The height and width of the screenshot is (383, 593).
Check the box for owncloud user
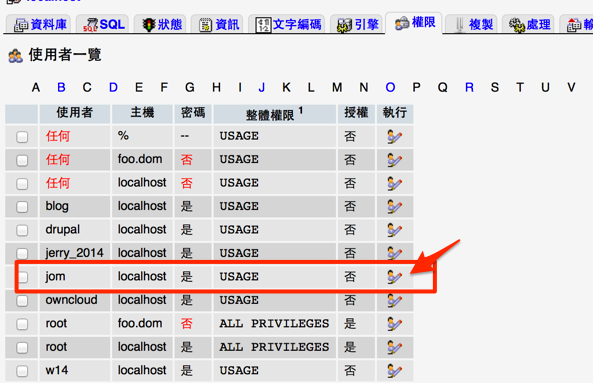[x=22, y=301]
